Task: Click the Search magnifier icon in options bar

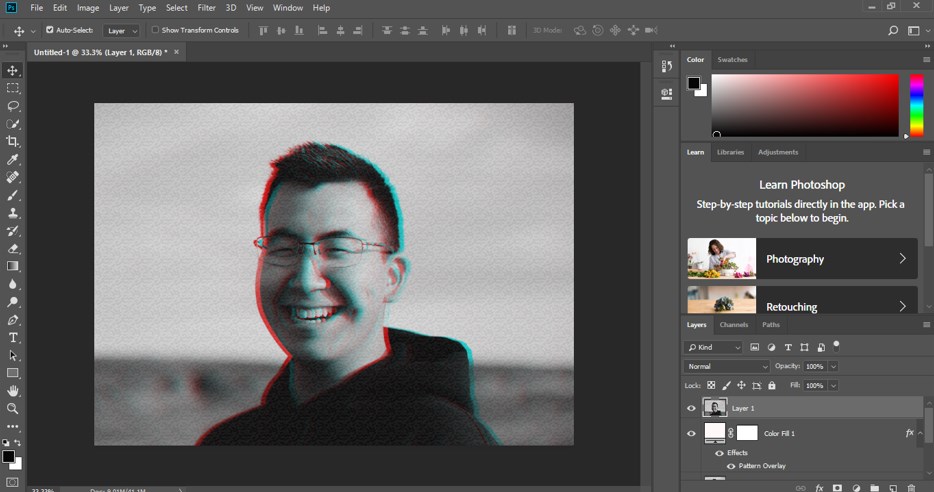Action: pyautogui.click(x=893, y=30)
